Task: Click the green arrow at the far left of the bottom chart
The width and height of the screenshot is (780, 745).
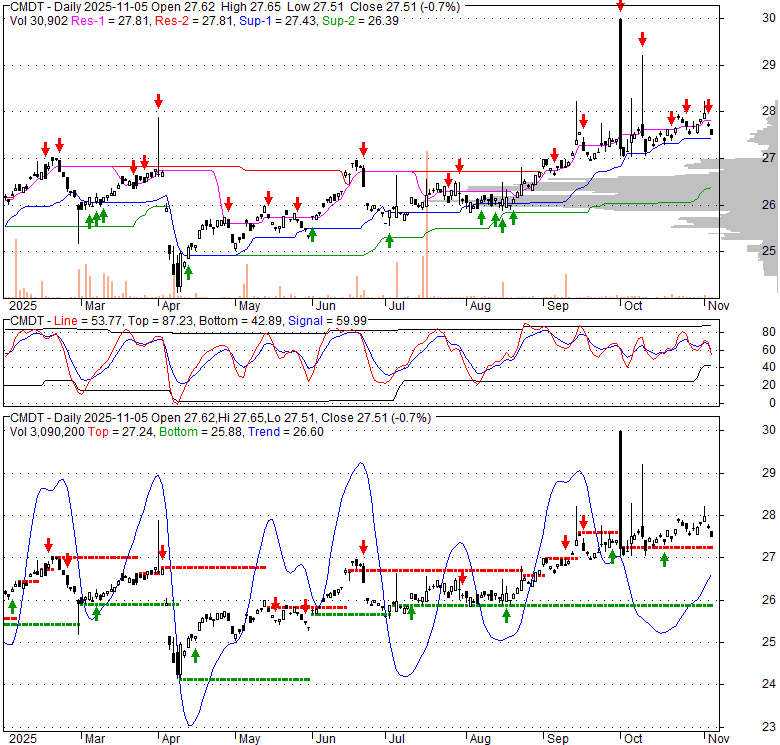Action: click(x=12, y=606)
